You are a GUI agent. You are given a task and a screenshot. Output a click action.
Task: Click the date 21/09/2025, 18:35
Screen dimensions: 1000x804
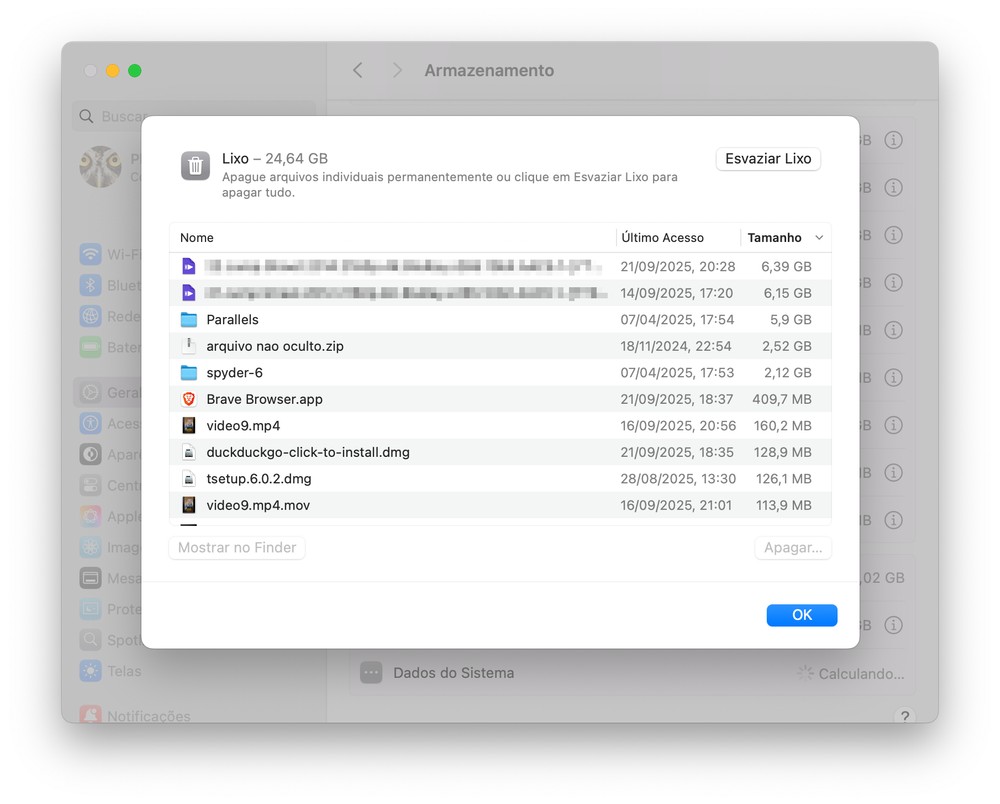677,452
